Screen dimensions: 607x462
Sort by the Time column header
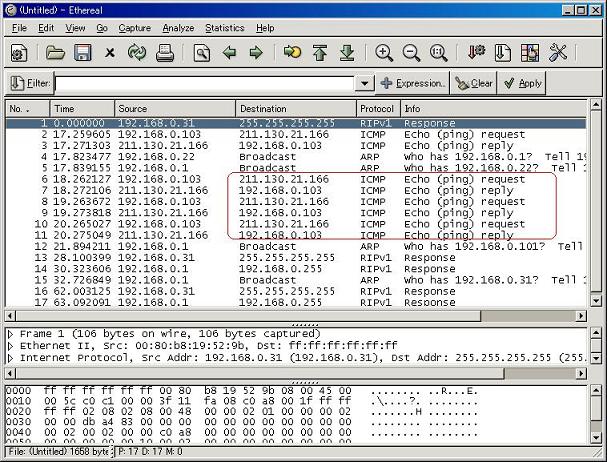point(82,109)
